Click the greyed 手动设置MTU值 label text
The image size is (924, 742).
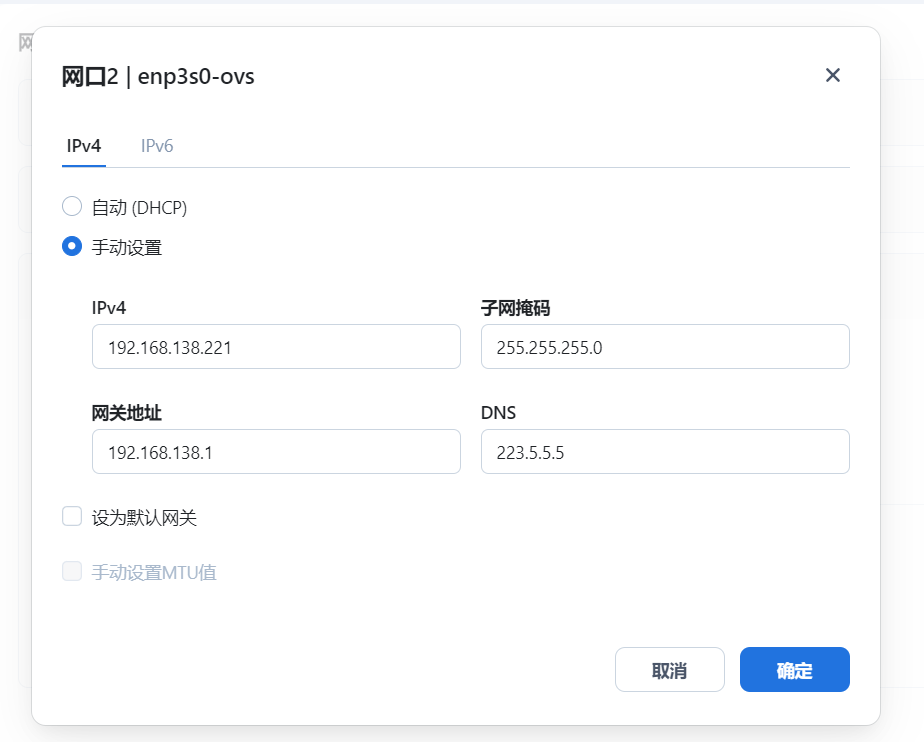tap(154, 573)
